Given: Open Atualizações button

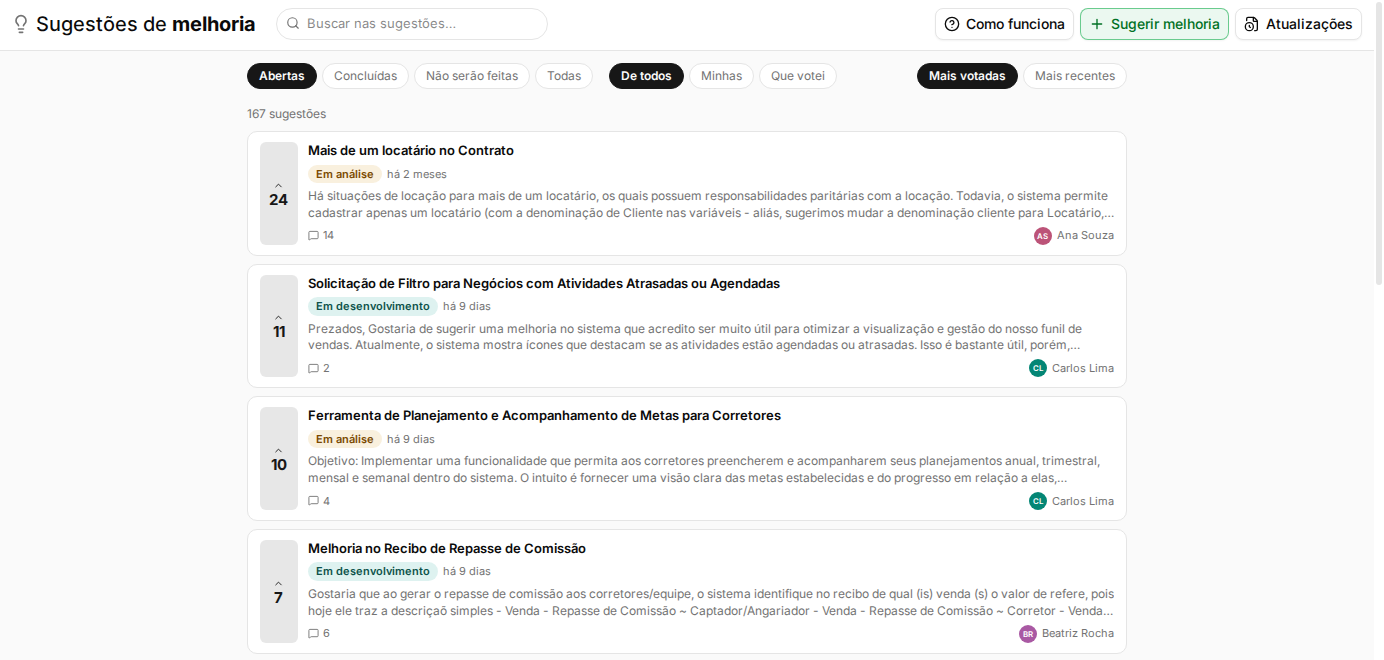Looking at the screenshot, I should pos(1298,24).
